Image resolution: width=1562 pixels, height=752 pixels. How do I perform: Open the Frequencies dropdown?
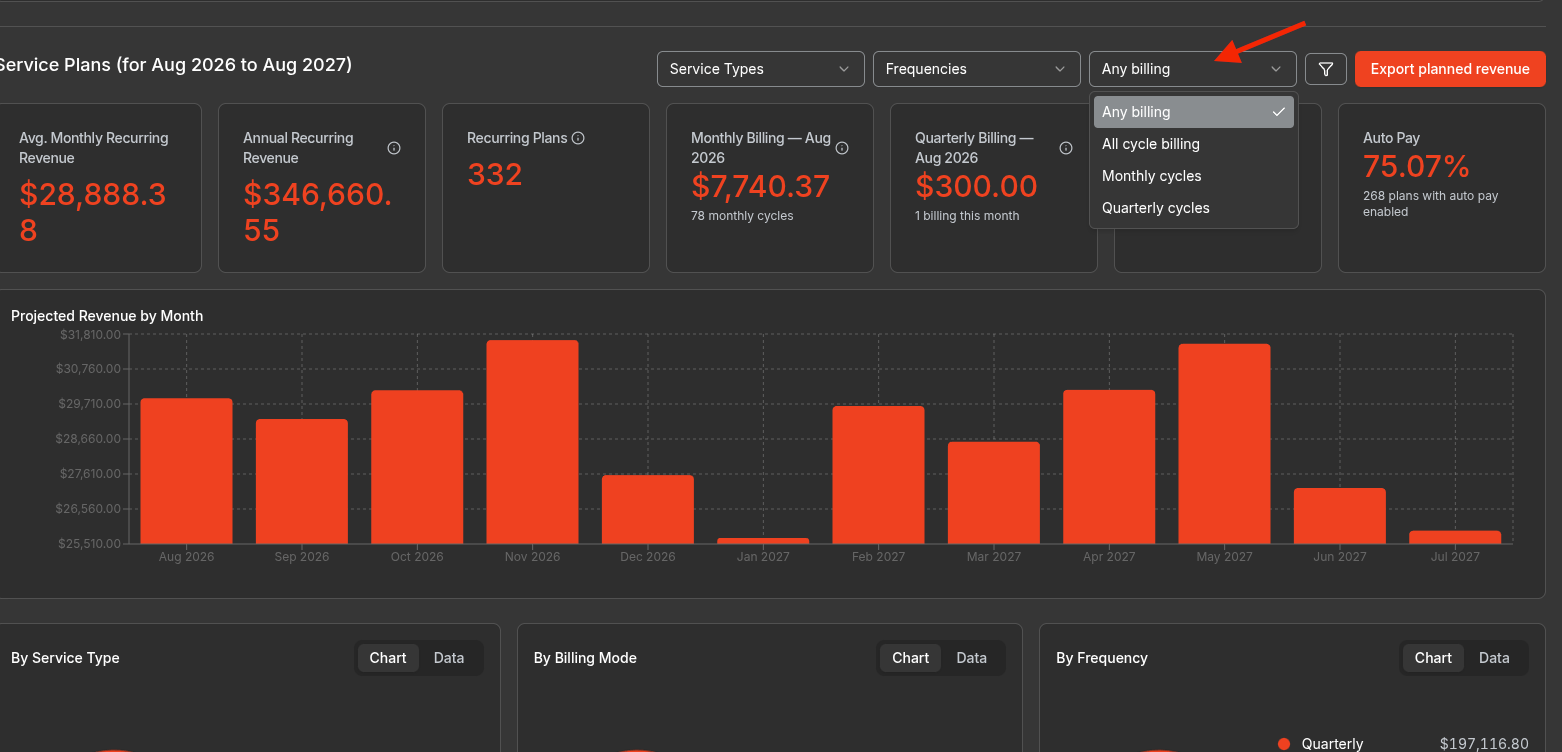[x=977, y=69]
